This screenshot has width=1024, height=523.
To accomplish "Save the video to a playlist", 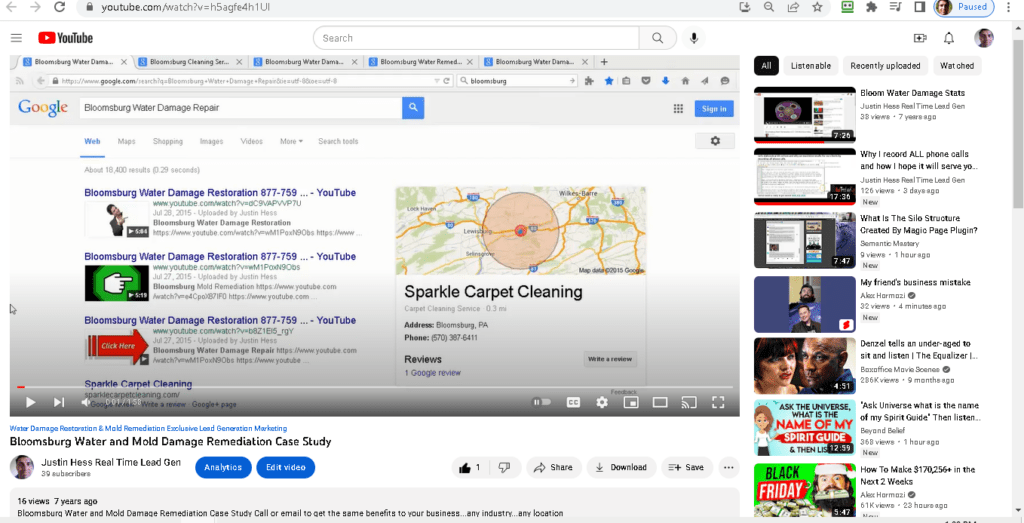I will tap(687, 468).
